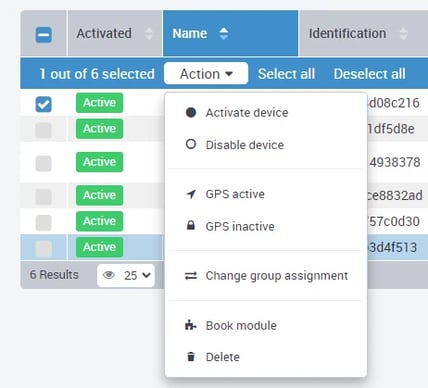The image size is (428, 388).
Task: Click the filled circle Activate device icon
Action: click(191, 113)
